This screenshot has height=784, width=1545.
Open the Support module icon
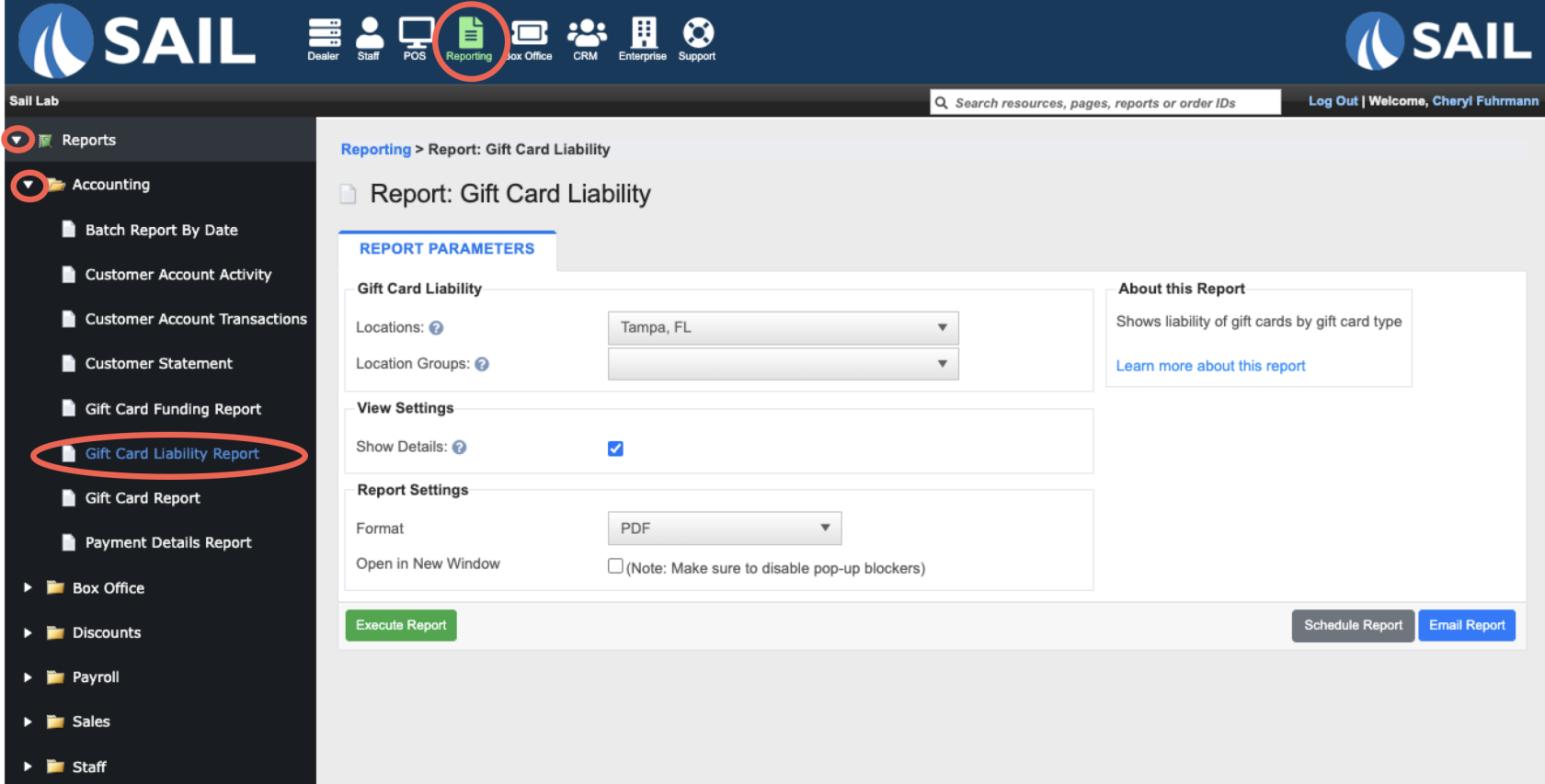(x=697, y=39)
